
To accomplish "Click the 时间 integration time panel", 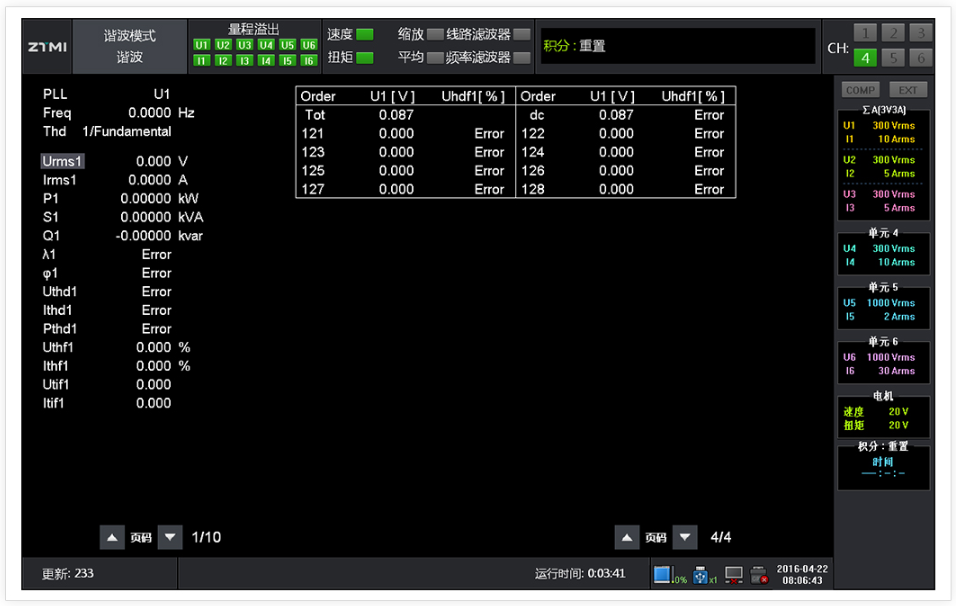I will pos(884,467).
